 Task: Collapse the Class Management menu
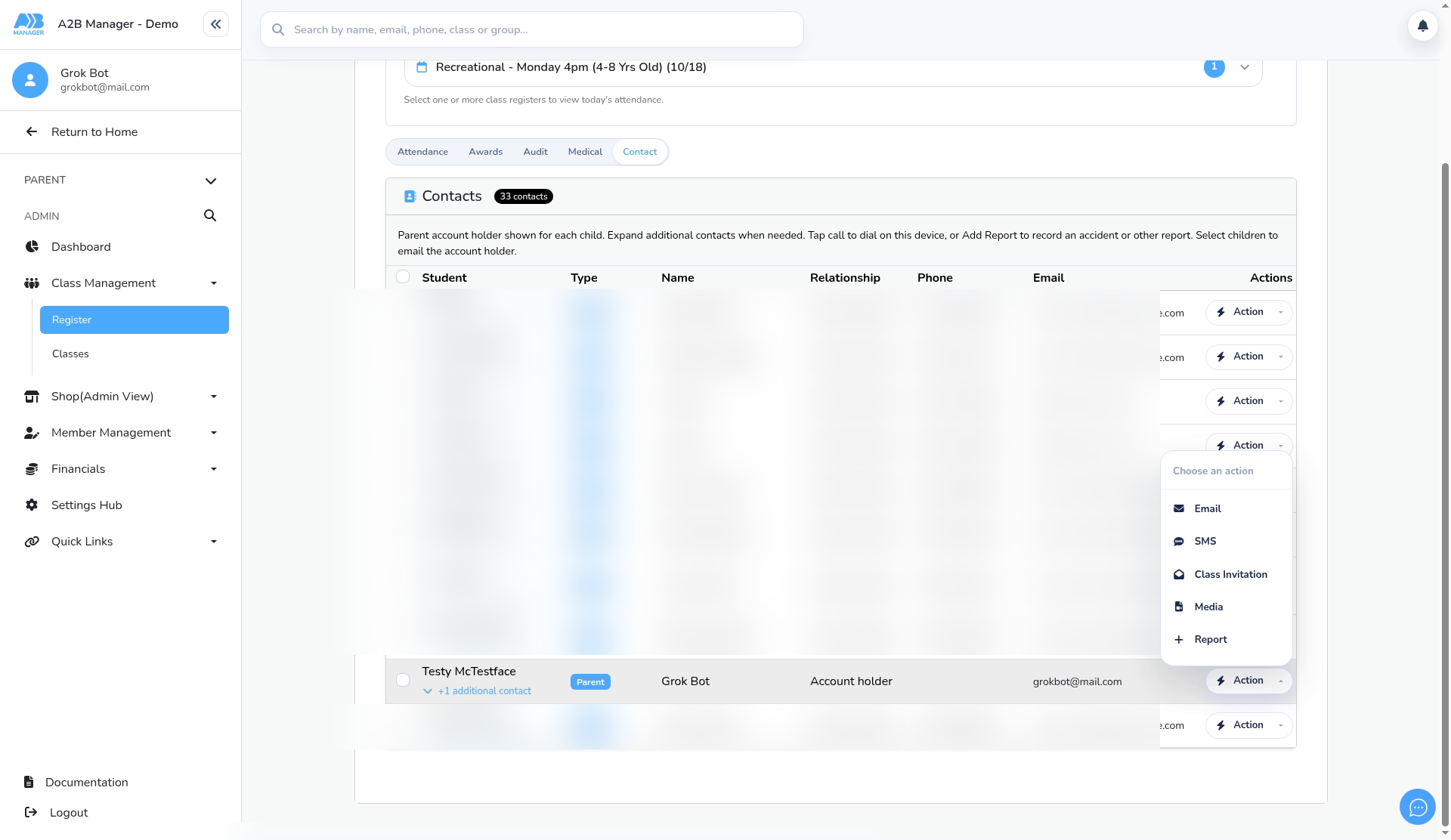(214, 283)
